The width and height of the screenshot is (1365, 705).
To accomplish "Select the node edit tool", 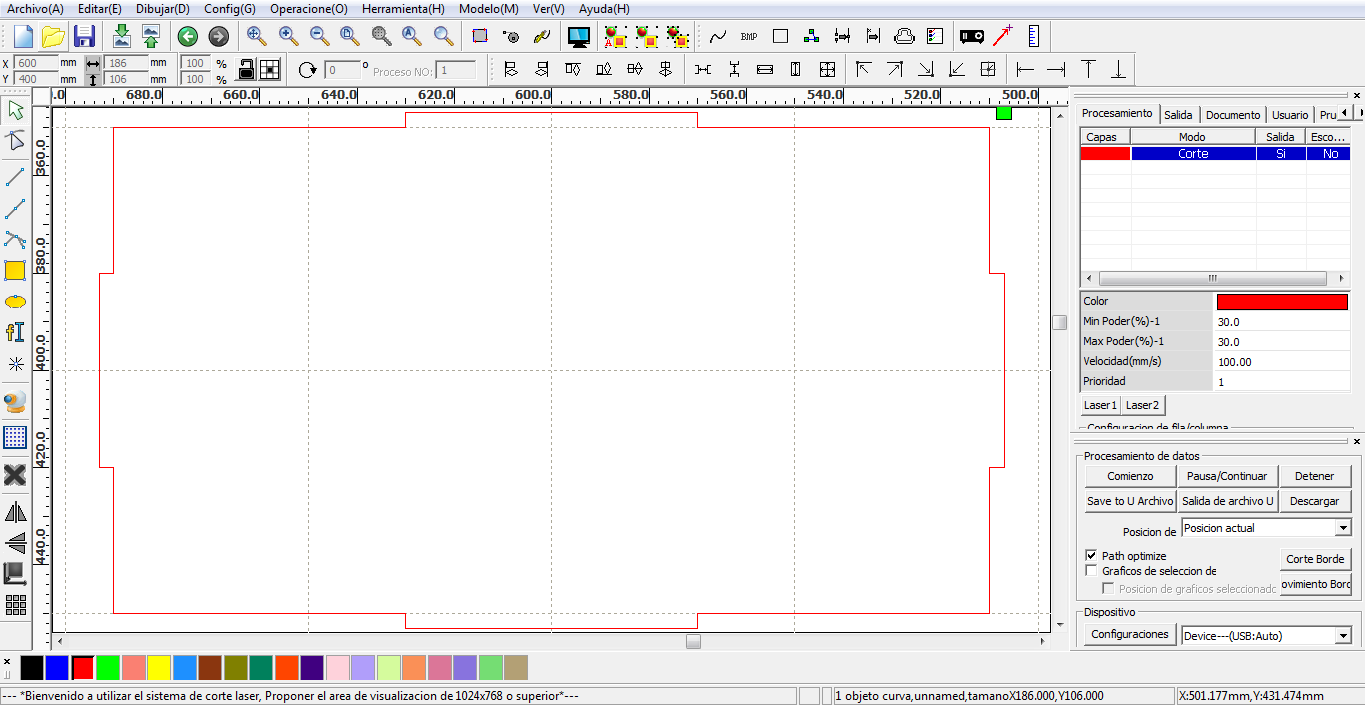I will click(15, 140).
